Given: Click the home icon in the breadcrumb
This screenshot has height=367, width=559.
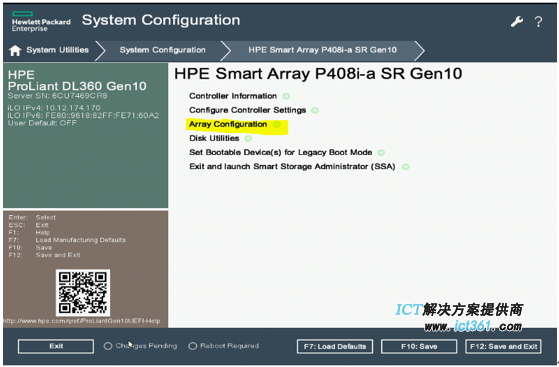Looking at the screenshot, I should [15, 50].
